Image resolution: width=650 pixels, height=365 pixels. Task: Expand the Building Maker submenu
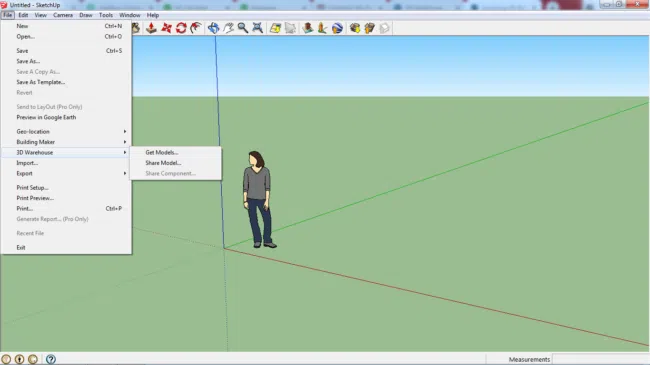pyautogui.click(x=66, y=142)
